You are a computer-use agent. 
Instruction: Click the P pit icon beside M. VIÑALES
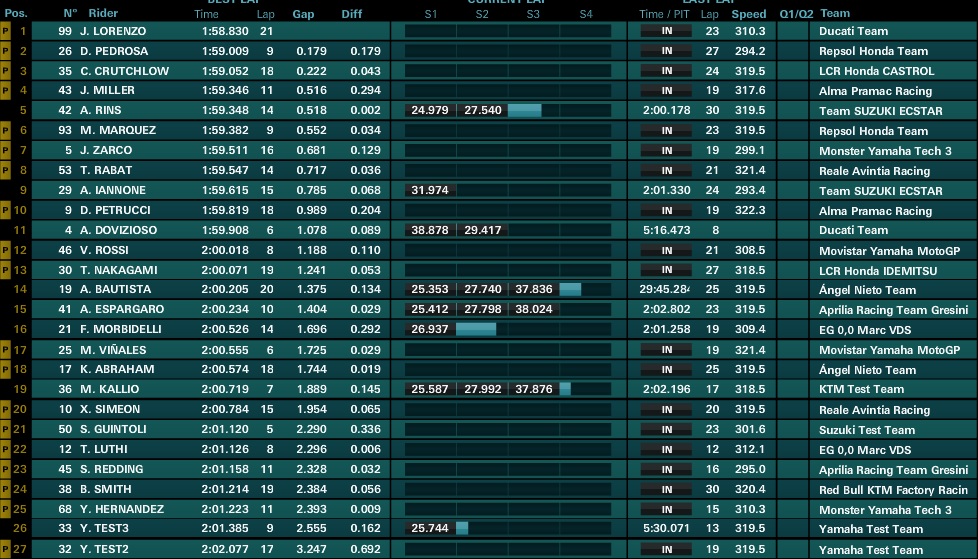click(6, 349)
